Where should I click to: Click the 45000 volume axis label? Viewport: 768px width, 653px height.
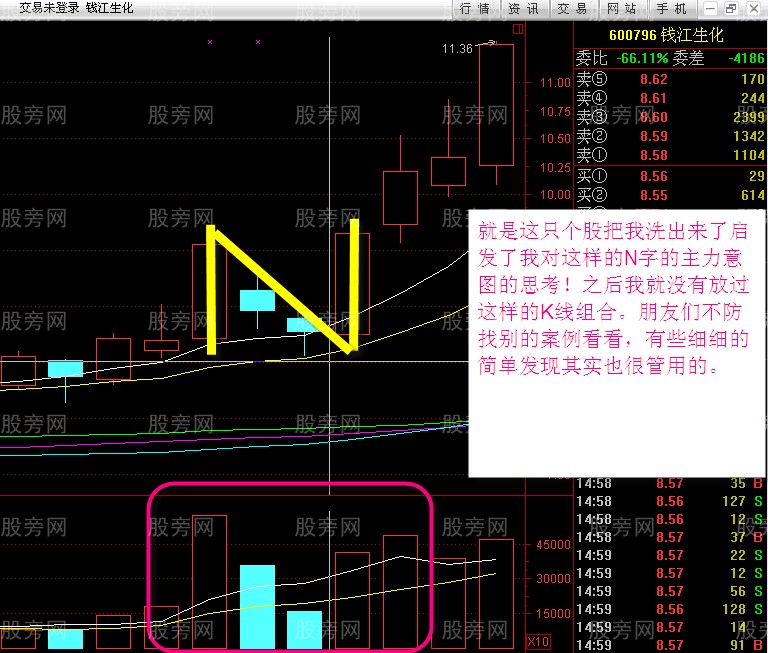553,545
